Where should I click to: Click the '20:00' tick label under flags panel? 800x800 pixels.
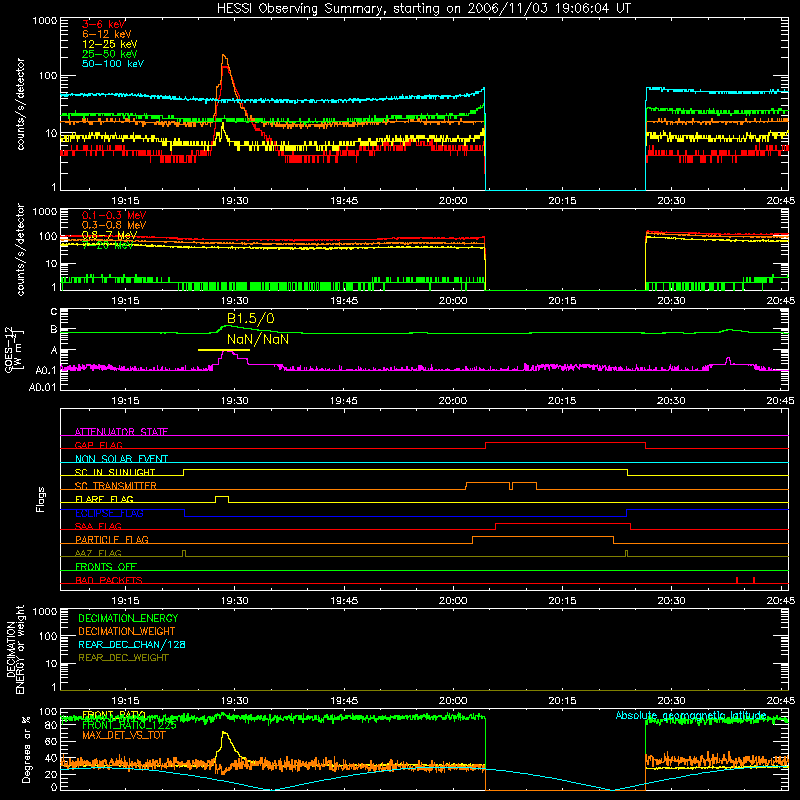point(453,601)
